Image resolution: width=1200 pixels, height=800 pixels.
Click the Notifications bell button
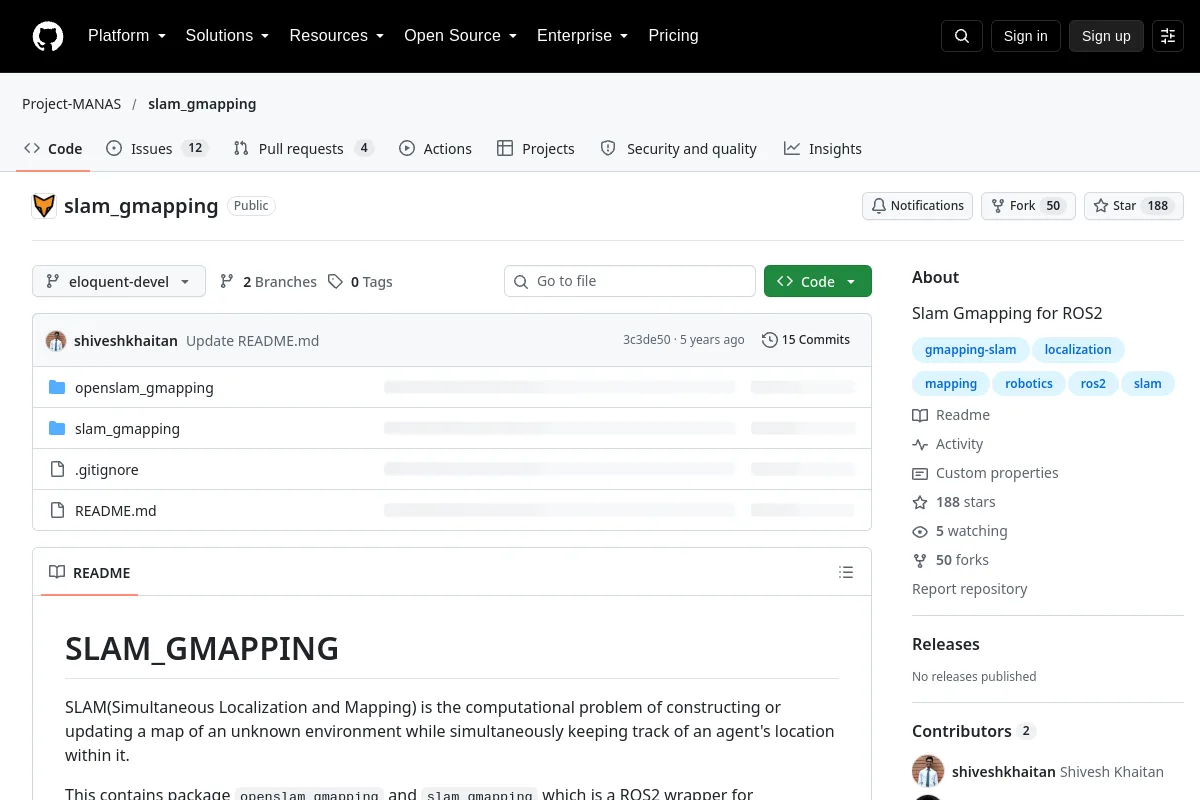pyautogui.click(x=917, y=206)
